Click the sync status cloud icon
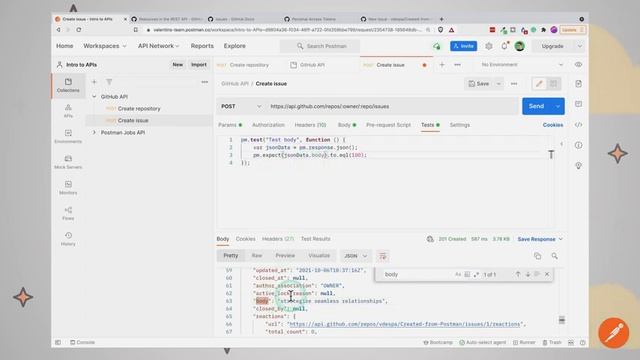Viewport: 640px width, 360px height. click(x=437, y=46)
